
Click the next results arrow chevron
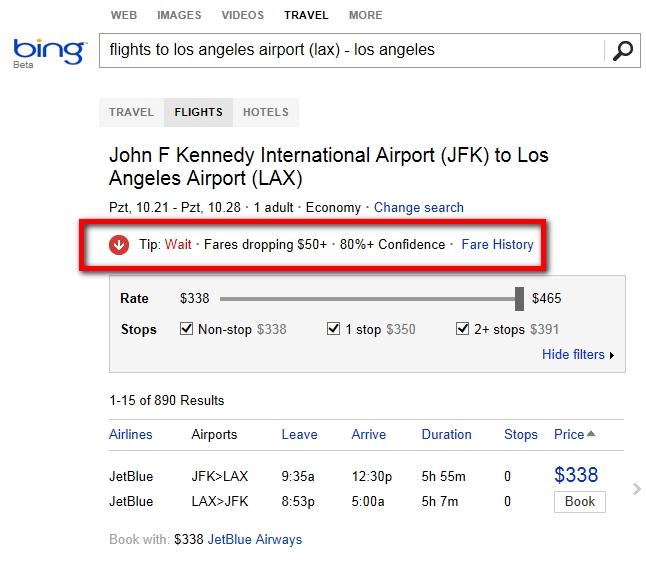click(x=637, y=488)
